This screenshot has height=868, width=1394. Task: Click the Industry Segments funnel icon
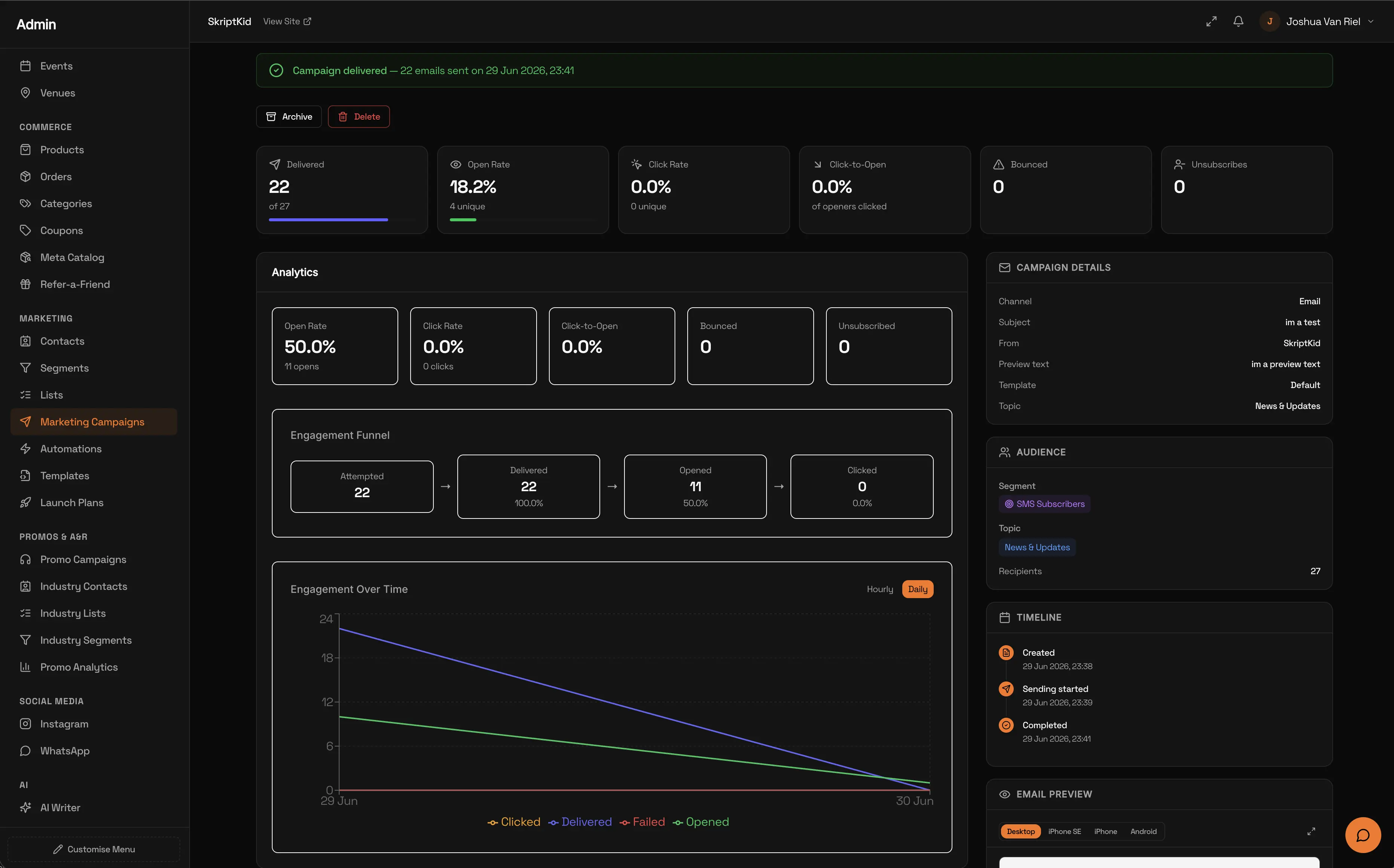pos(25,640)
